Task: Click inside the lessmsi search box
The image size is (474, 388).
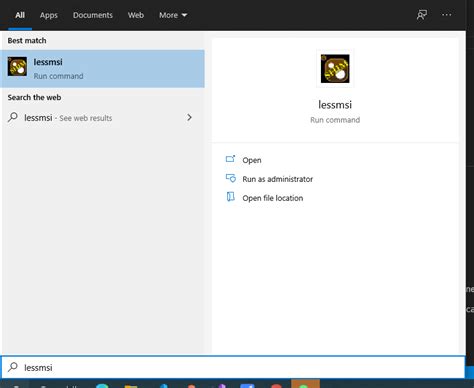Action: pos(233,367)
